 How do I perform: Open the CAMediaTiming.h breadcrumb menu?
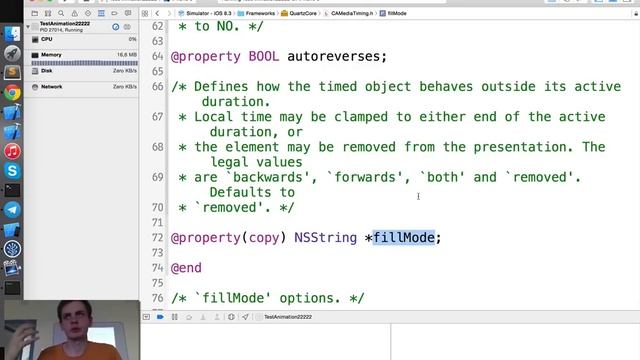pos(348,13)
